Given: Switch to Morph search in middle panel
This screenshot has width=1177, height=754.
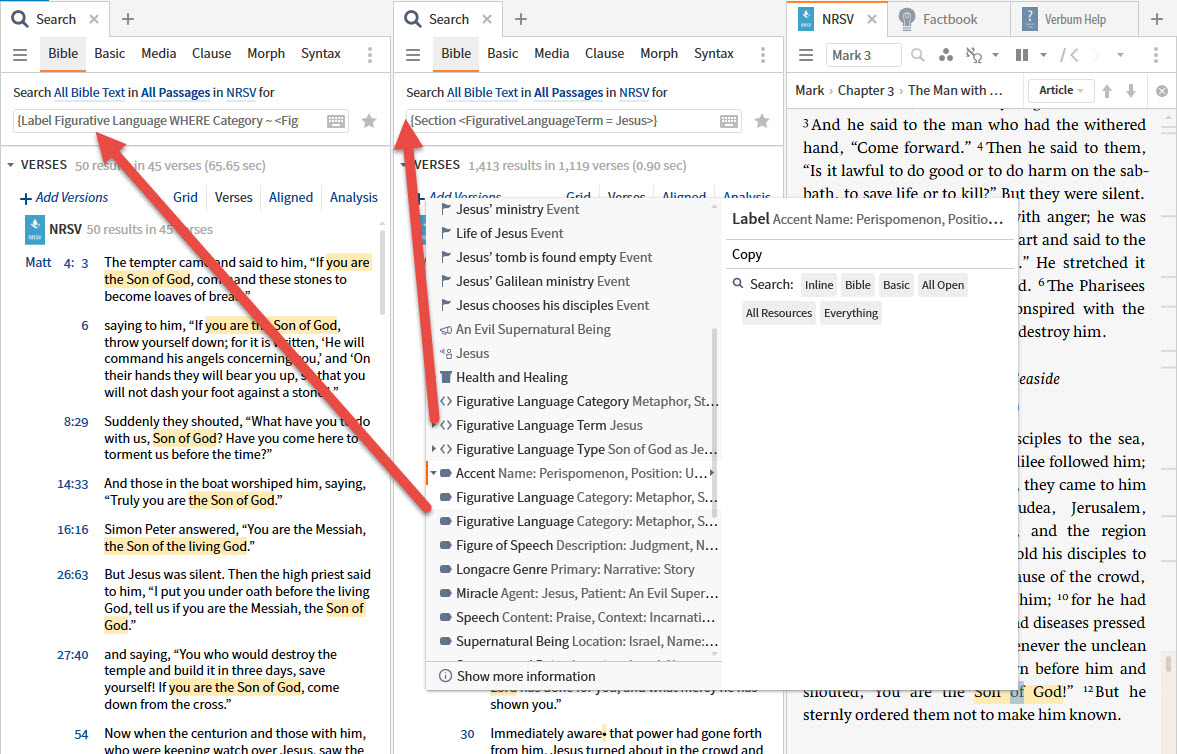Looking at the screenshot, I should pos(659,53).
